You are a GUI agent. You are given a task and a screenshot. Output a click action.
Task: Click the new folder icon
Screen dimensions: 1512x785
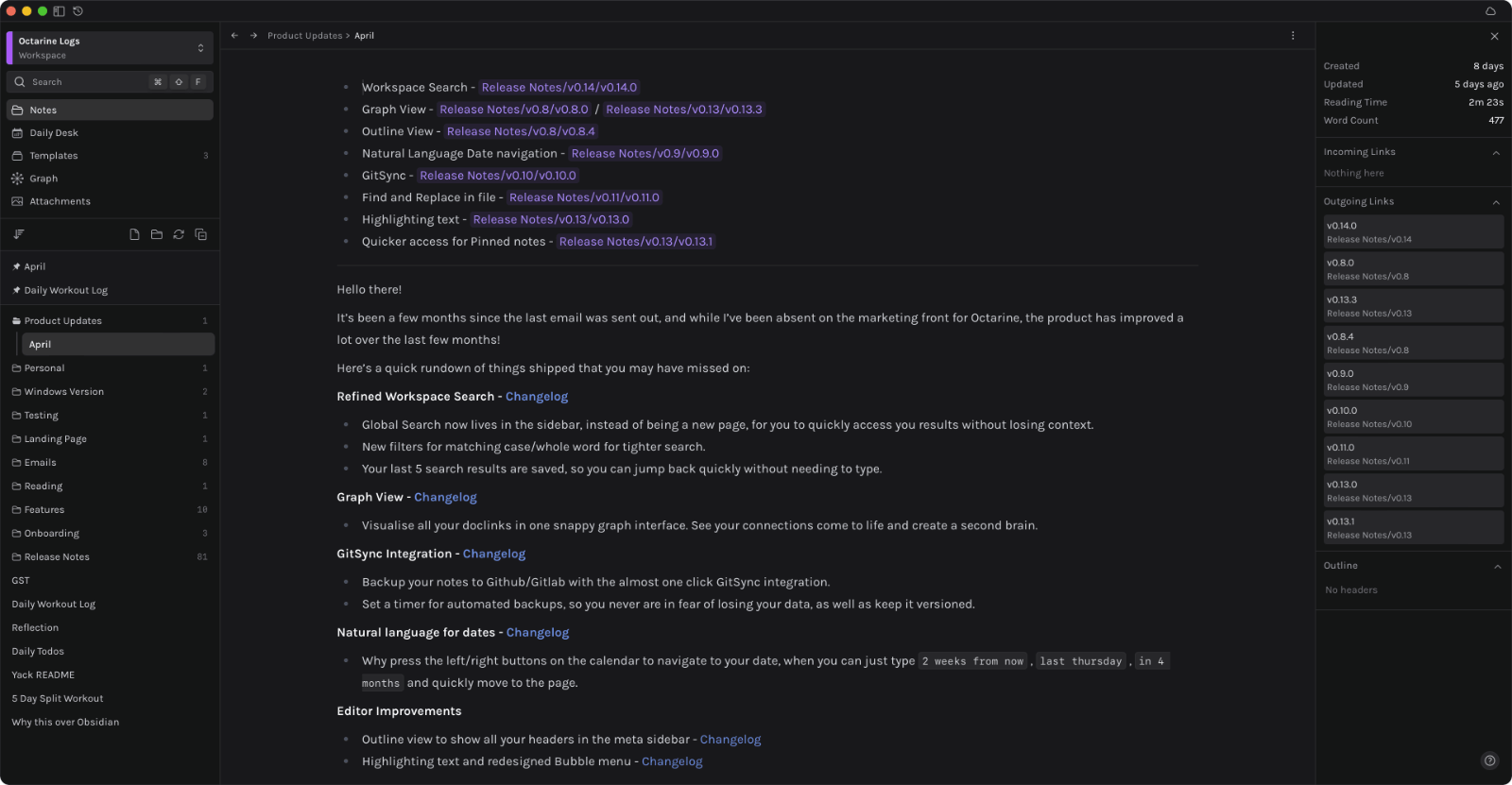(157, 234)
